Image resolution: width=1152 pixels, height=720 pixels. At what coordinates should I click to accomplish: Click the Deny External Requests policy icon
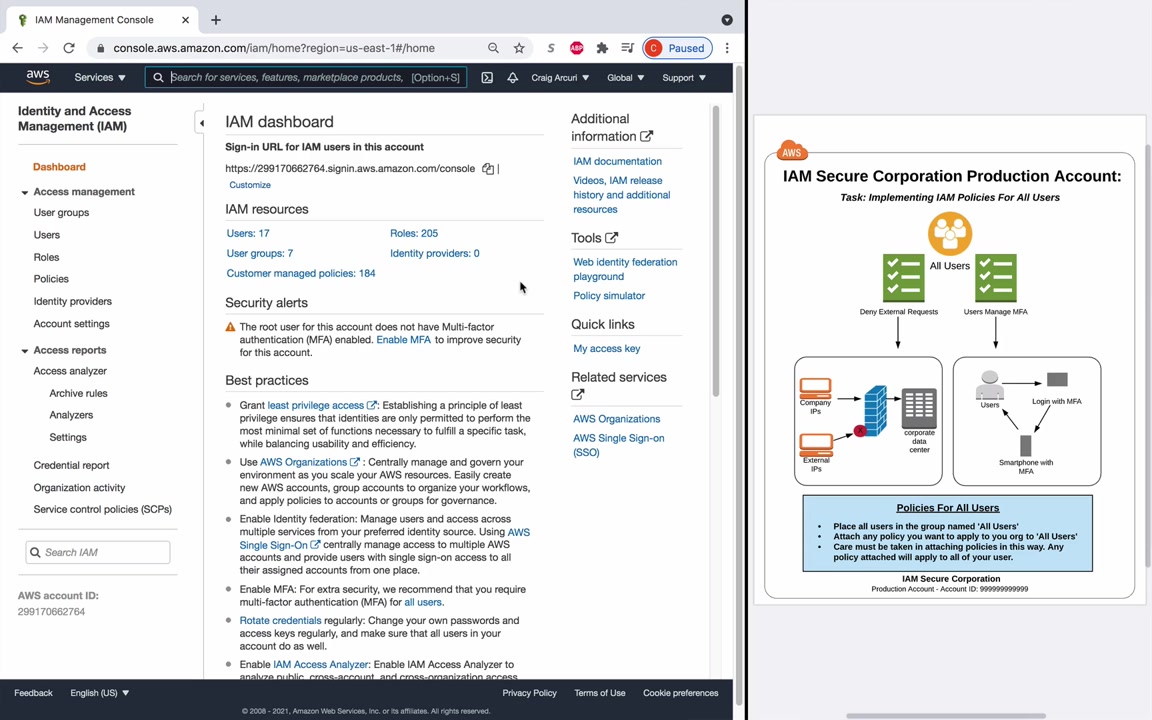click(x=903, y=278)
